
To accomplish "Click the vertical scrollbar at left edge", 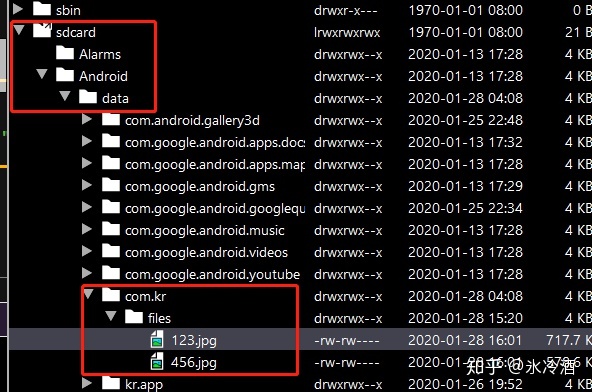I will pyautogui.click(x=3, y=65).
